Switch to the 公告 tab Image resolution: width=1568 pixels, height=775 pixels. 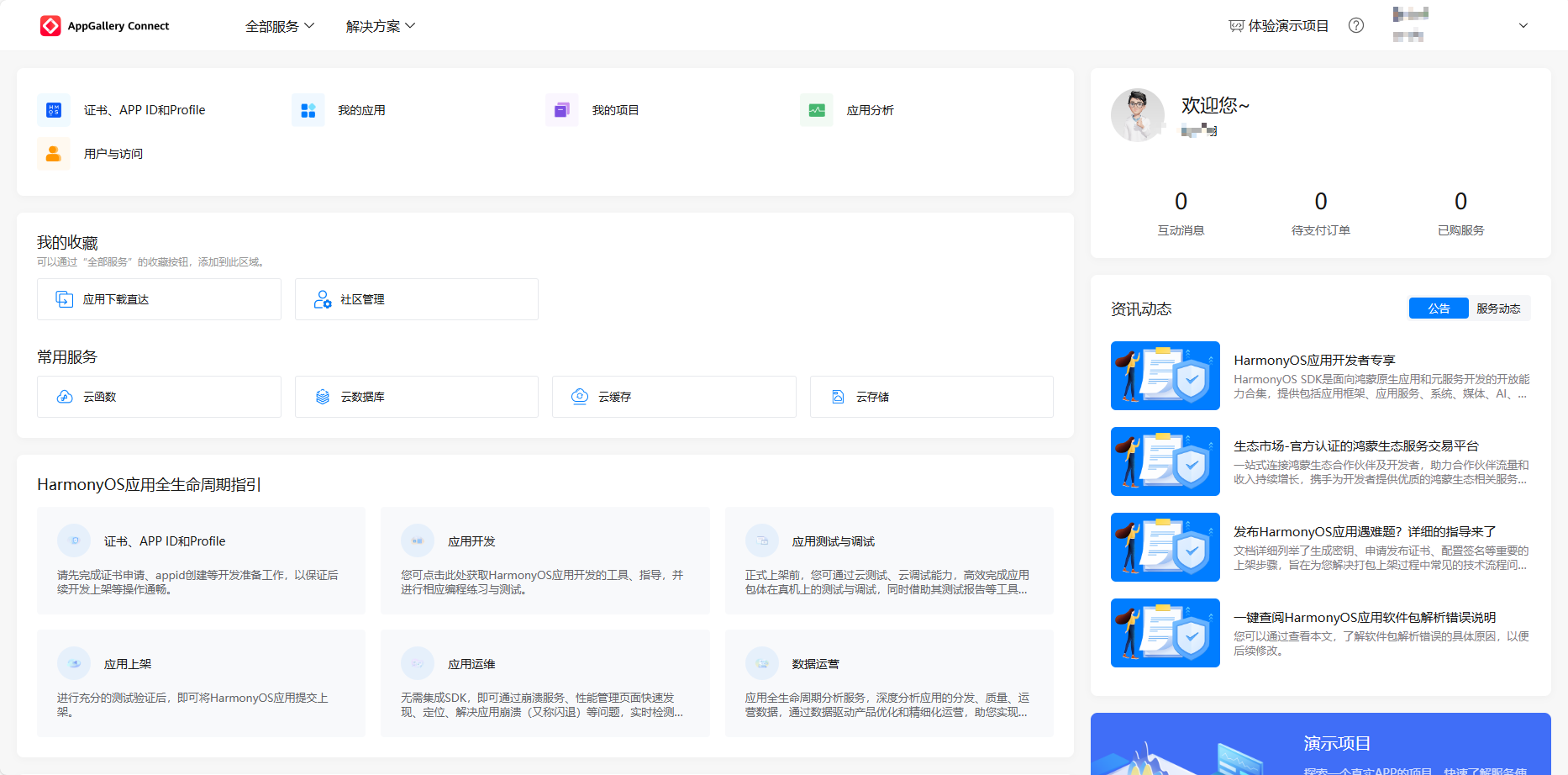click(x=1439, y=308)
